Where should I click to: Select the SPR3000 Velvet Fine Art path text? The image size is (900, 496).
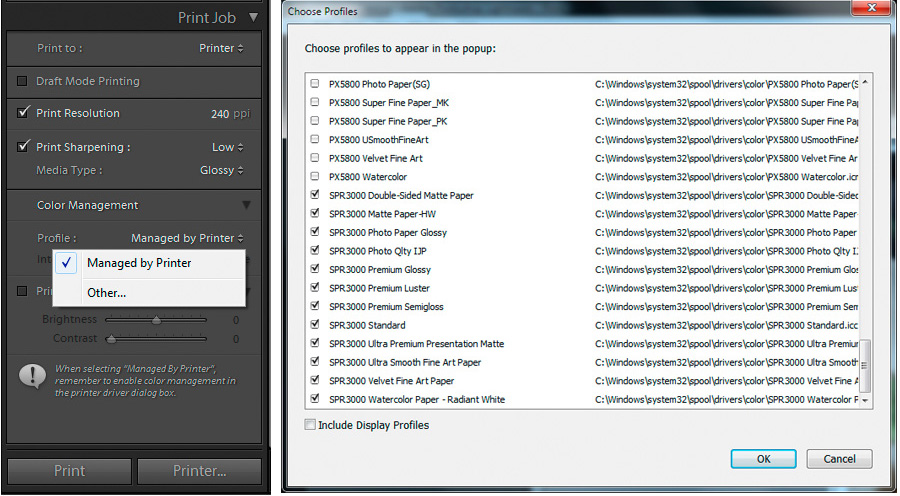726,381
